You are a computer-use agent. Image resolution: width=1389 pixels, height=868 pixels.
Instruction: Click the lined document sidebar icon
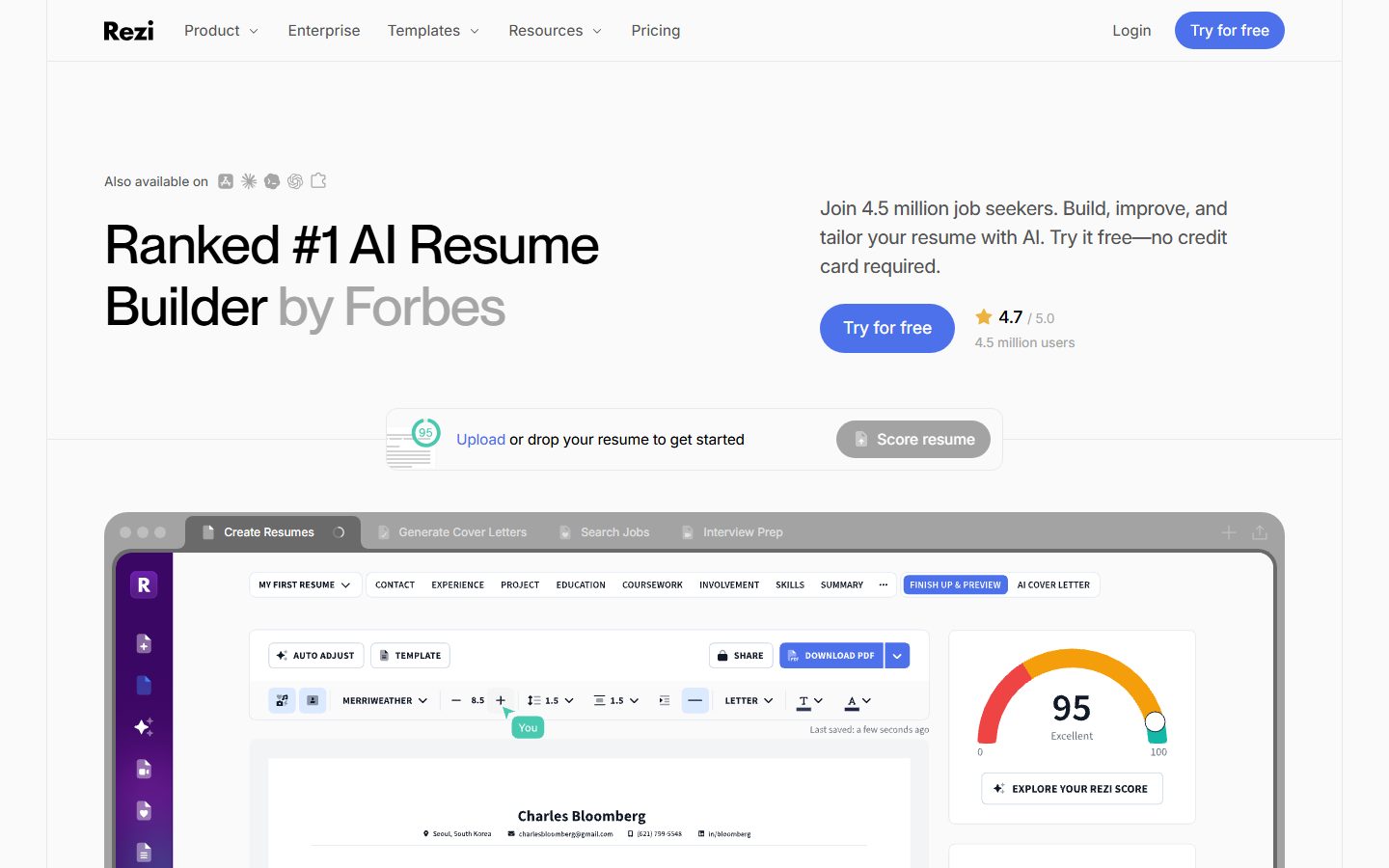(x=144, y=852)
